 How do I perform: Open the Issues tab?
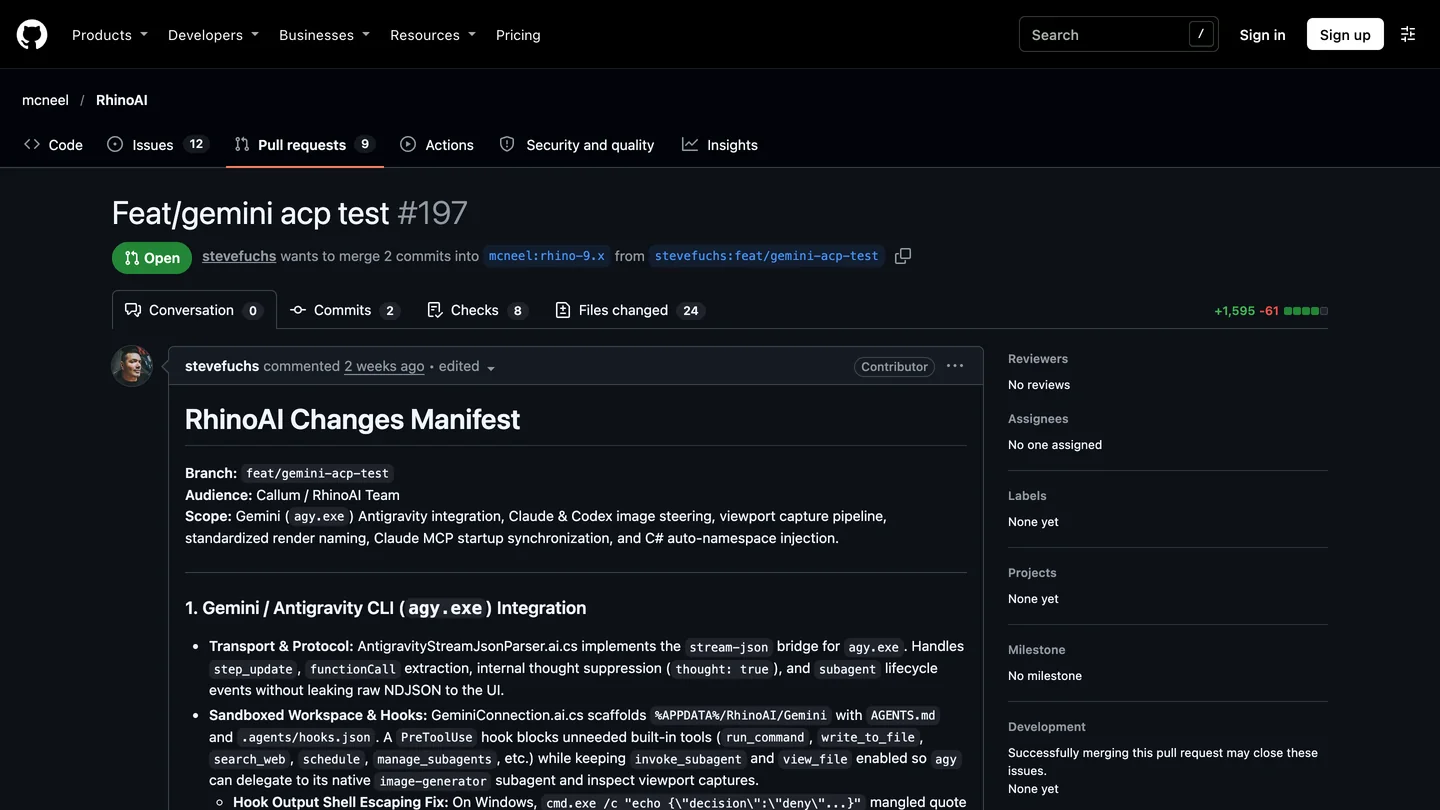(156, 145)
